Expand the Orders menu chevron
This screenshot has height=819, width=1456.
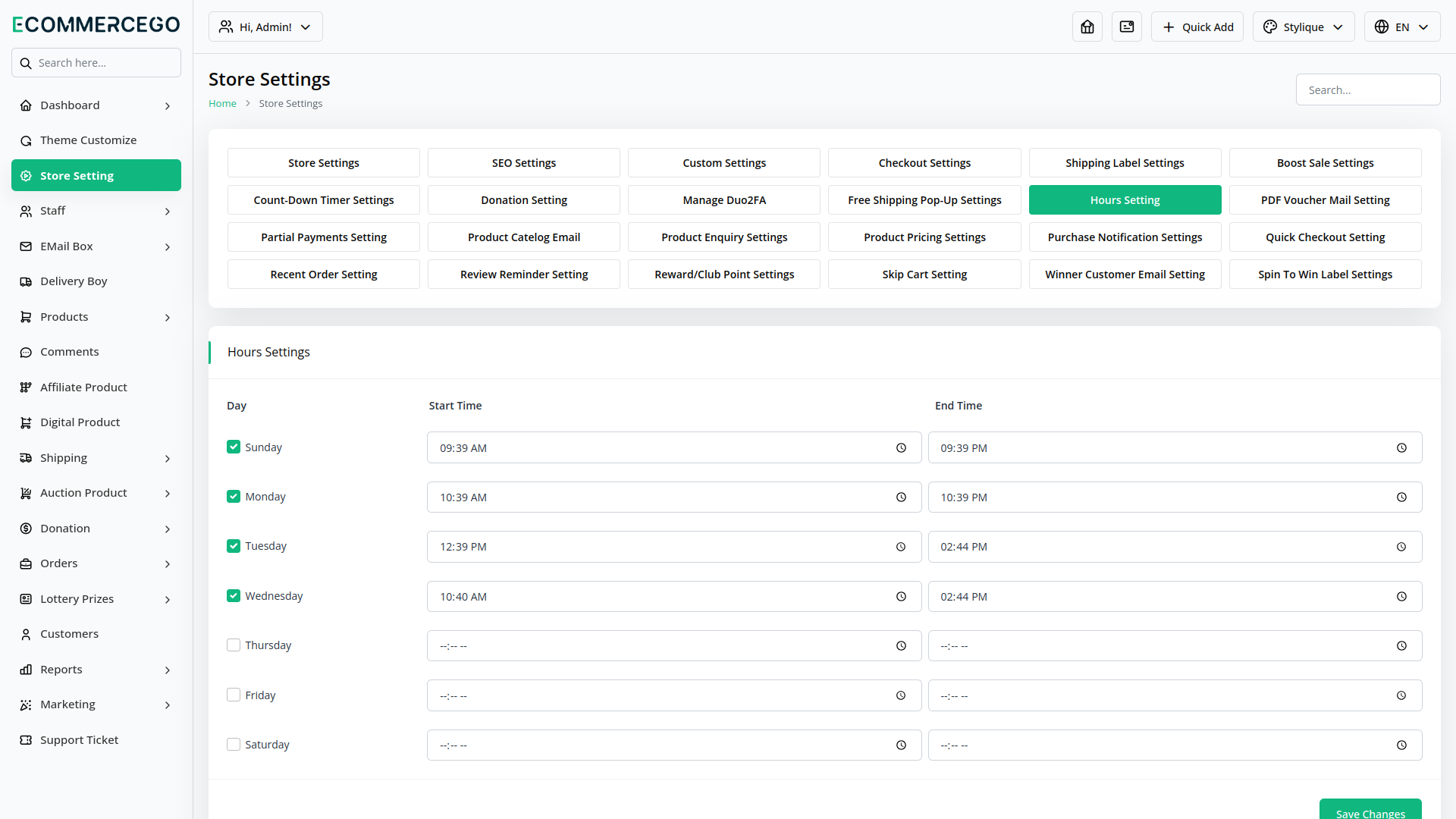click(168, 564)
